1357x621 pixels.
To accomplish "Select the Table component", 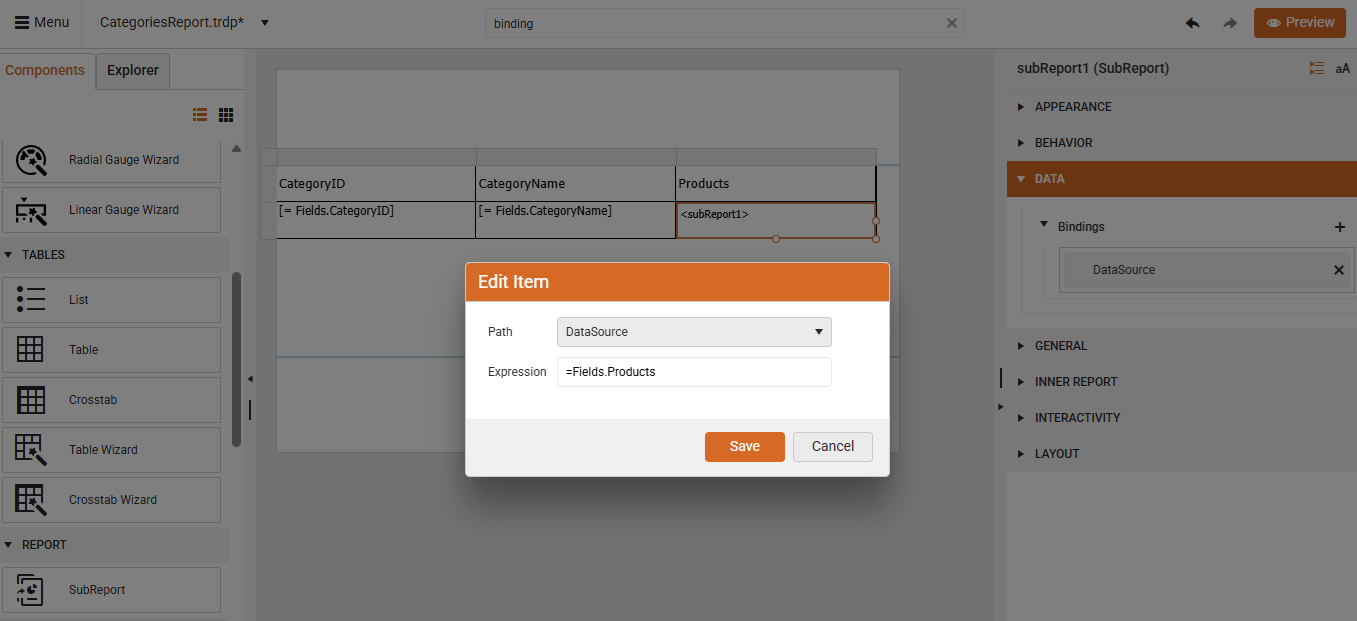I will [111, 349].
